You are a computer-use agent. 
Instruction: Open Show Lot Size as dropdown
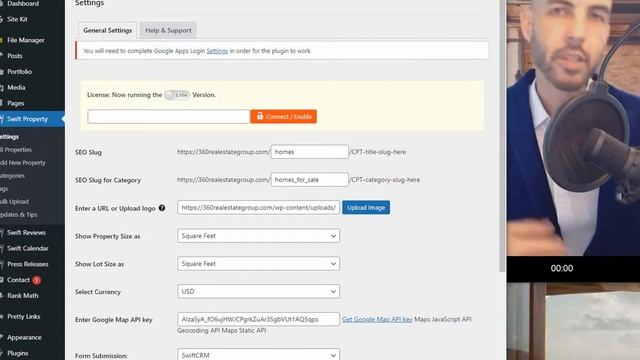(258, 264)
